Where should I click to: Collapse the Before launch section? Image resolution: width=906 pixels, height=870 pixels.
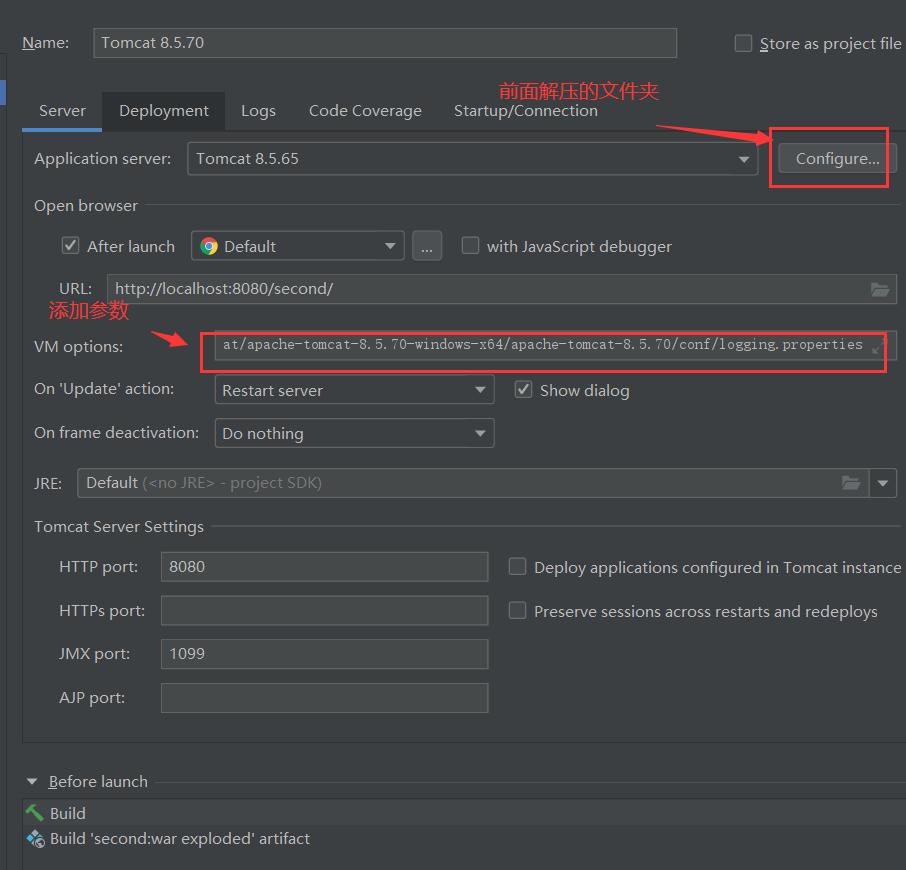(x=32, y=782)
